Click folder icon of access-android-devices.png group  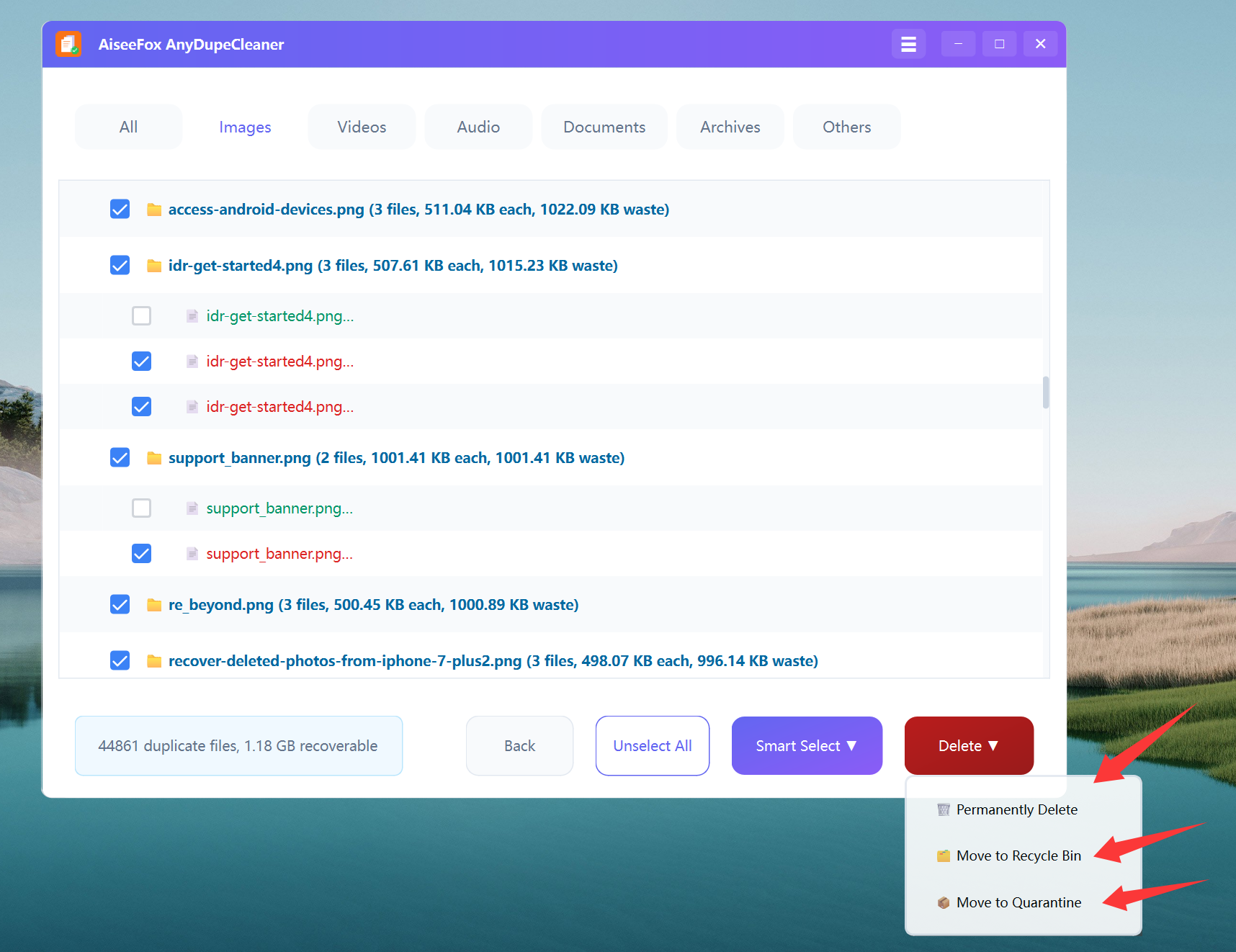pyautogui.click(x=153, y=210)
